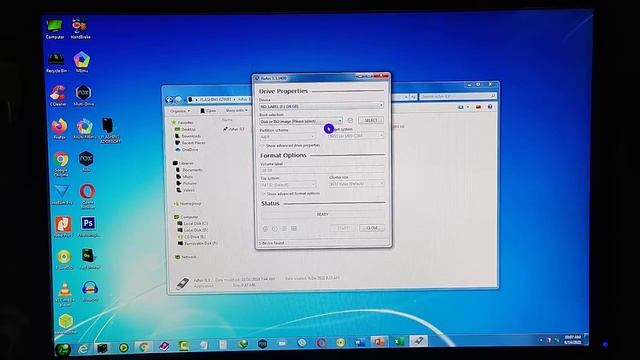The height and width of the screenshot is (360, 640).
Task: Click the HandBrake desktop icon
Action: pyautogui.click(x=80, y=29)
